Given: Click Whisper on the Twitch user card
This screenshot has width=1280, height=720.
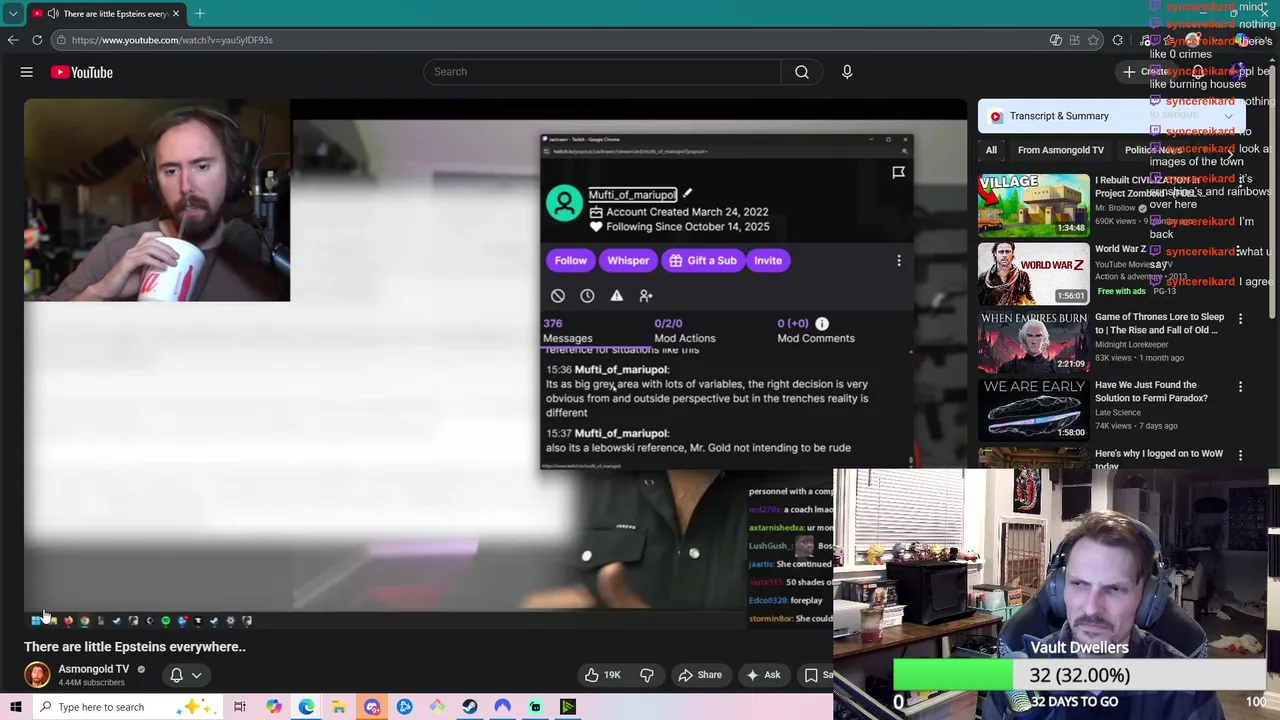Looking at the screenshot, I should pyautogui.click(x=628, y=260).
